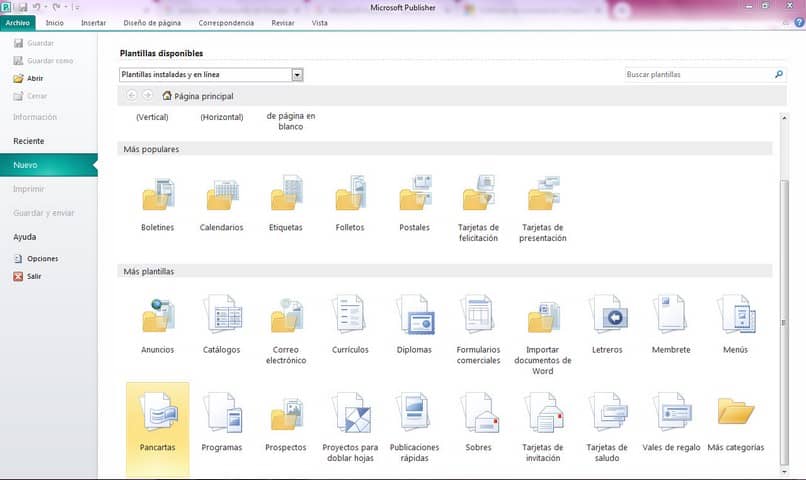Go to Página principal breadcrumb link

pos(203,96)
